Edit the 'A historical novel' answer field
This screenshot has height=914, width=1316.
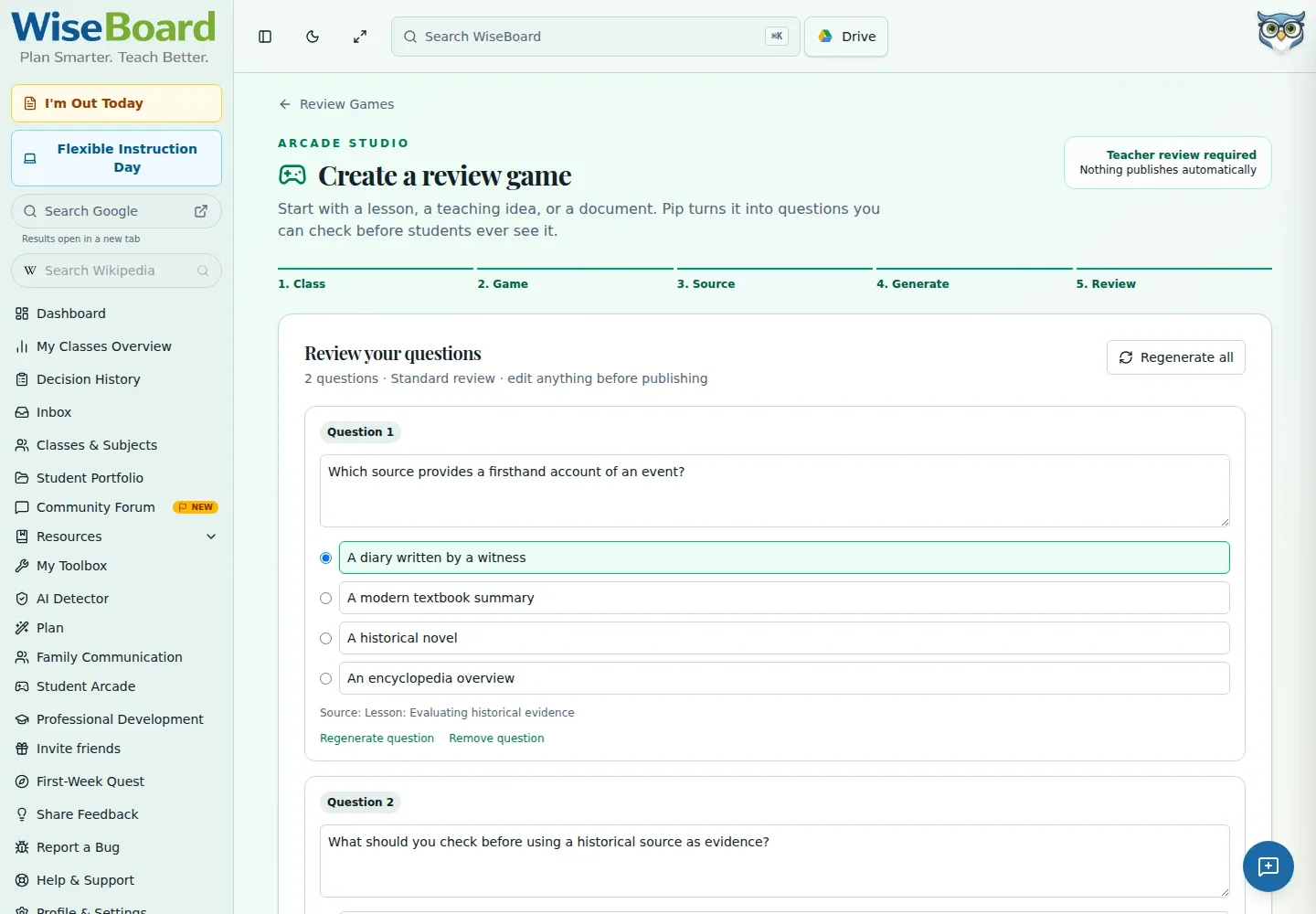coord(784,638)
